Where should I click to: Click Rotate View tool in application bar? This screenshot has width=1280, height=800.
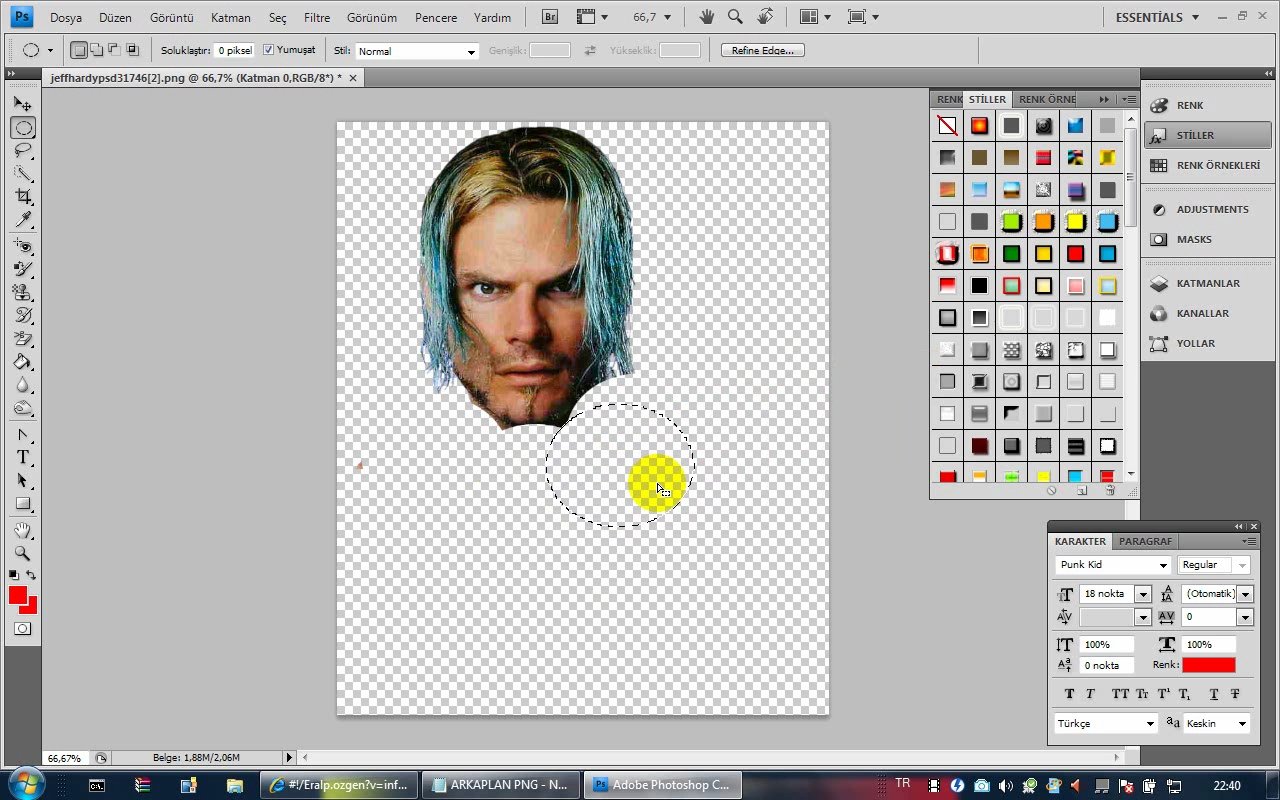(x=765, y=17)
